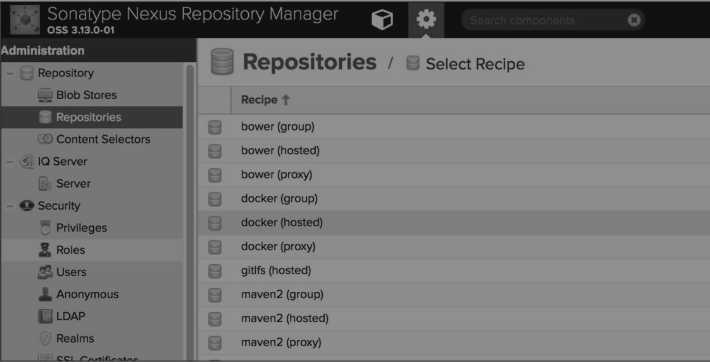Screen dimensions: 710x362
Task: Collapse the Security tree node
Action: [x=10, y=206]
